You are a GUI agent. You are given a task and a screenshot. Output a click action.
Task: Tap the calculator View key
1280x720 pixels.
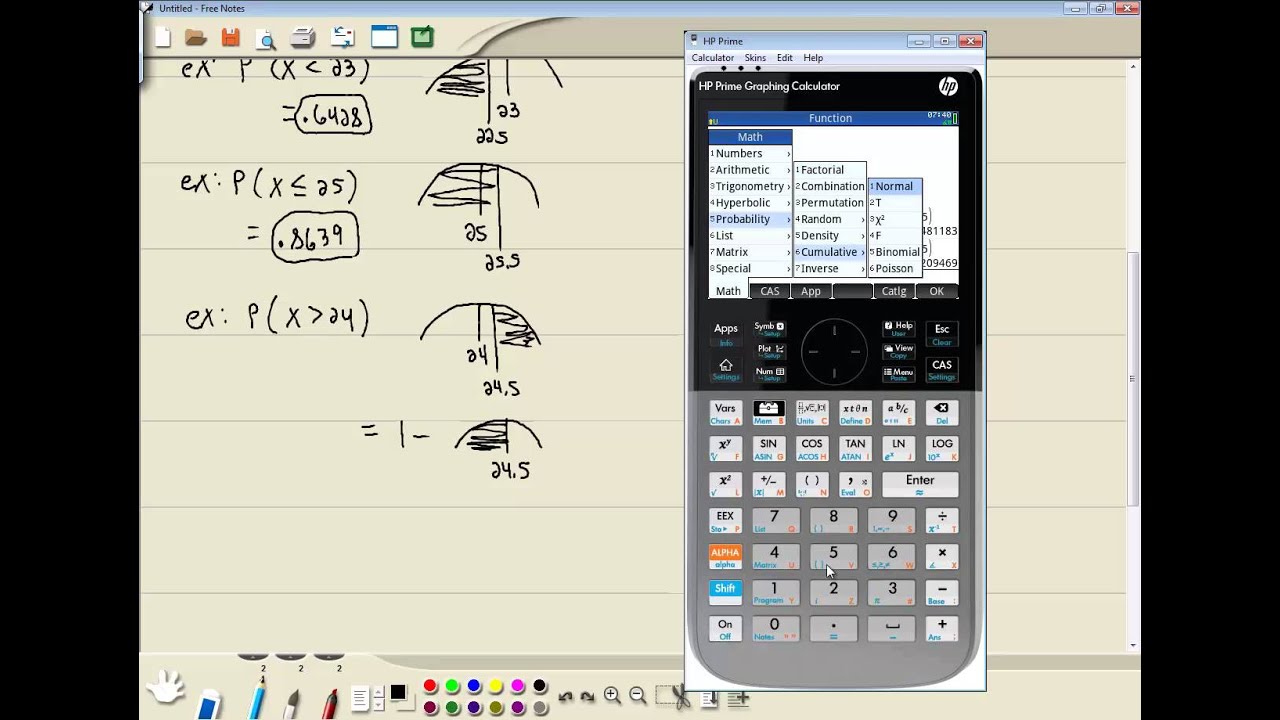pos(898,351)
